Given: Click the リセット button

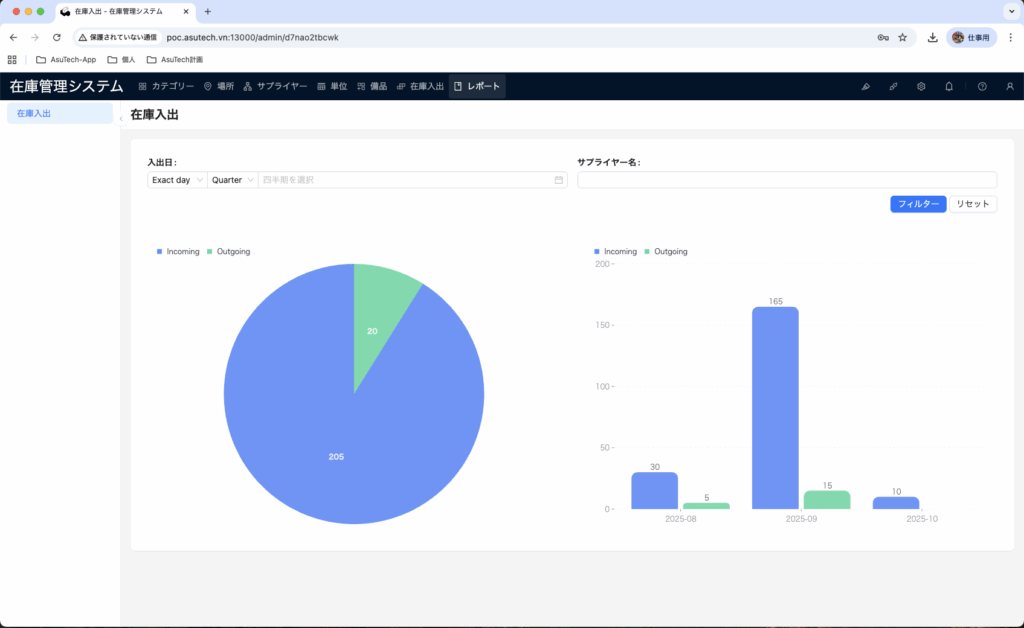Looking at the screenshot, I should coord(972,204).
